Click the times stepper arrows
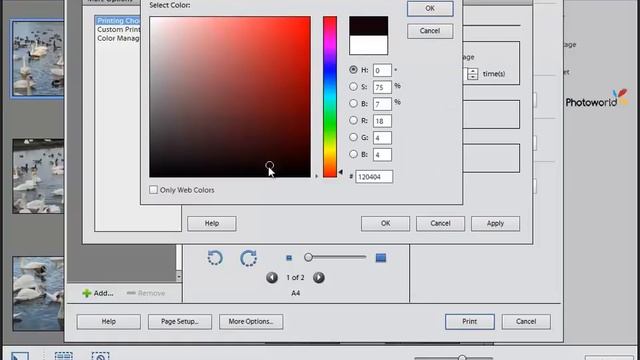Viewport: 640px width, 360px height. 473,74
